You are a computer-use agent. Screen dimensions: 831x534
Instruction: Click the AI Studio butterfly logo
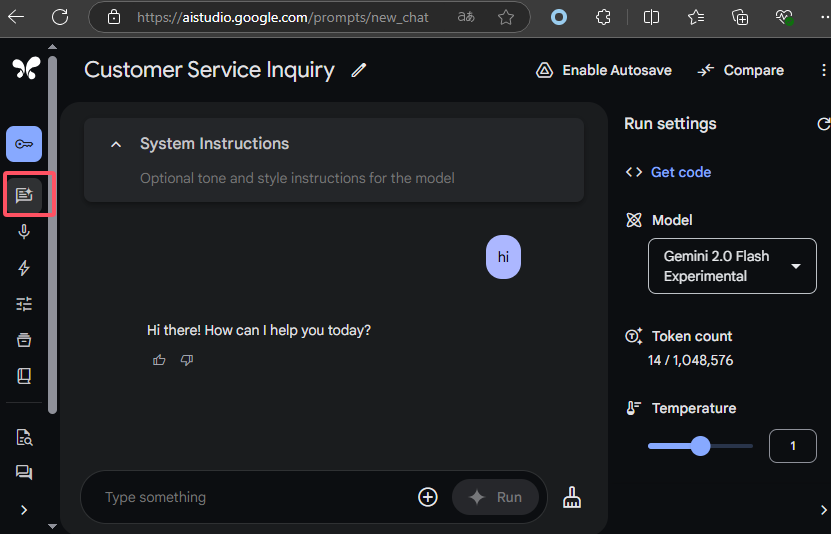coord(26,69)
